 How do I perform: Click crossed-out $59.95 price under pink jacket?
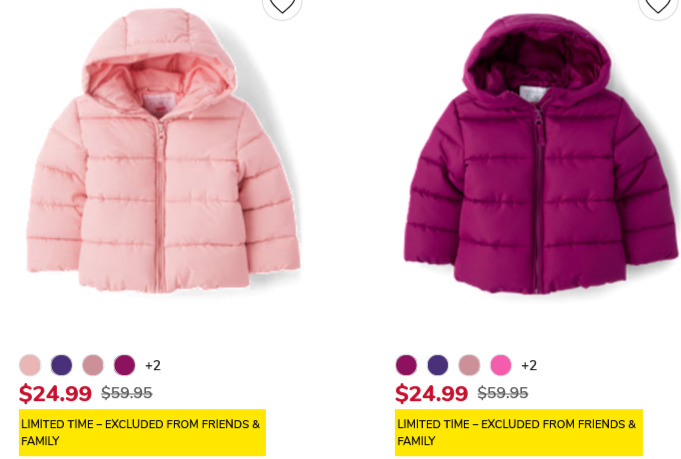click(x=127, y=393)
